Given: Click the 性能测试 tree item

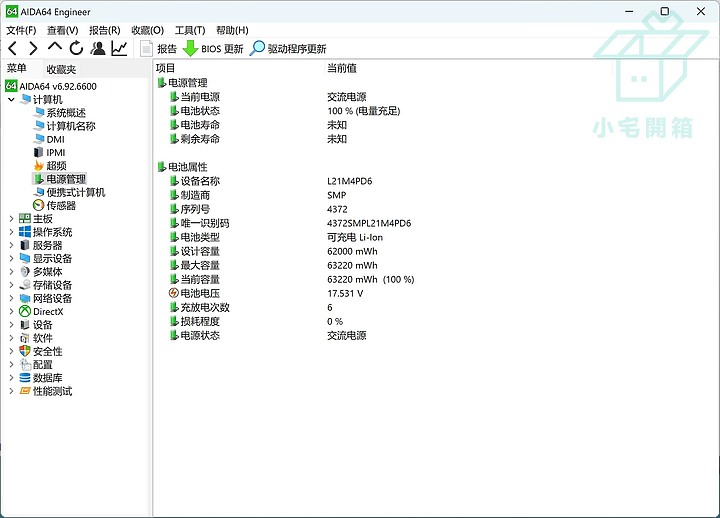Looking at the screenshot, I should click(x=46, y=391).
